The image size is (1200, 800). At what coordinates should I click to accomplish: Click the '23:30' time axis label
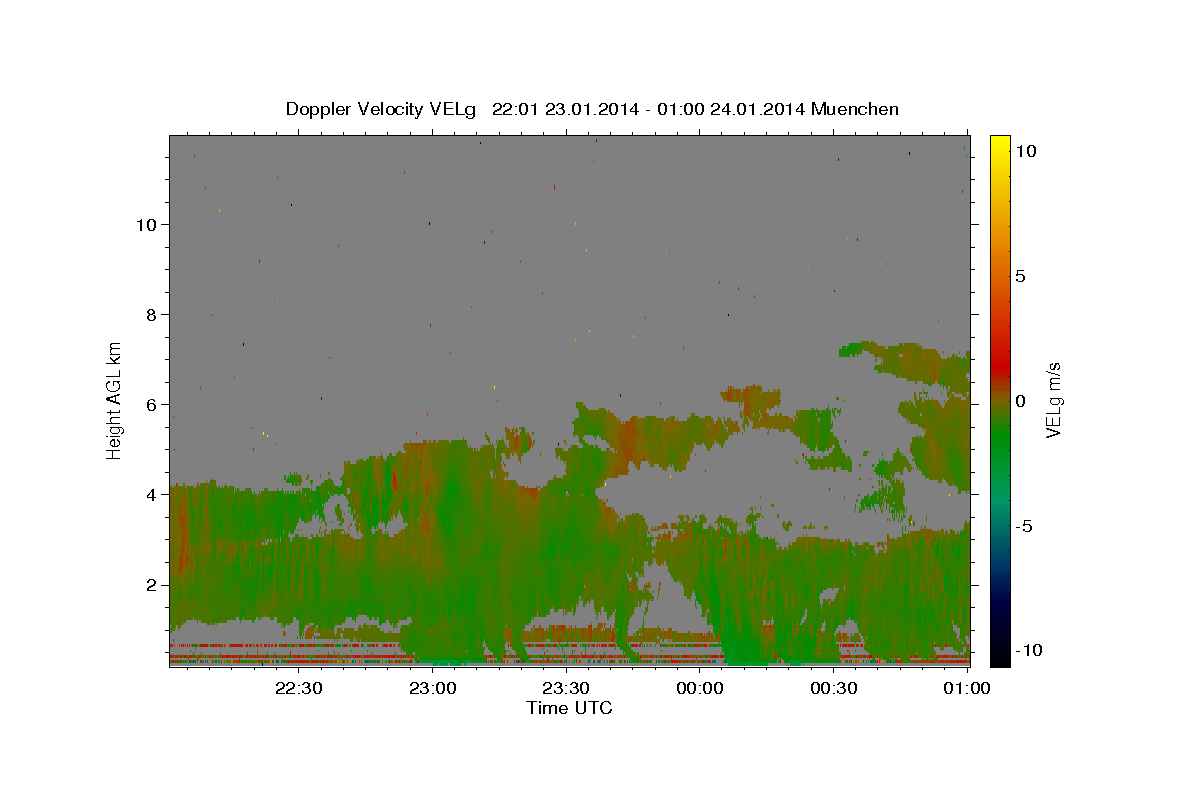pyautogui.click(x=566, y=688)
